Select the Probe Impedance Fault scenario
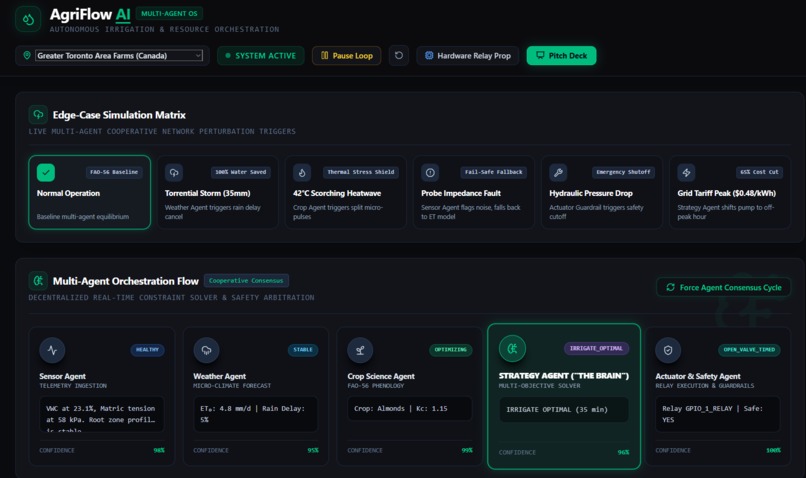Image resolution: width=806 pixels, height=478 pixels. pyautogui.click(x=473, y=192)
